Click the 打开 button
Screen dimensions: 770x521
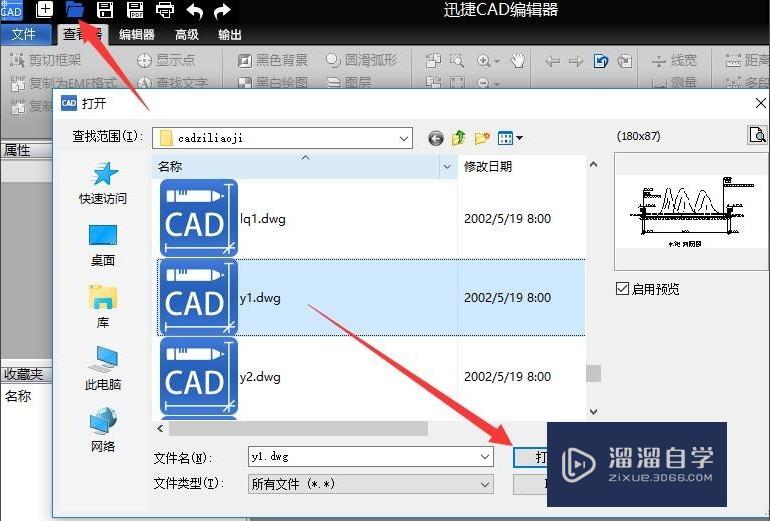point(530,457)
